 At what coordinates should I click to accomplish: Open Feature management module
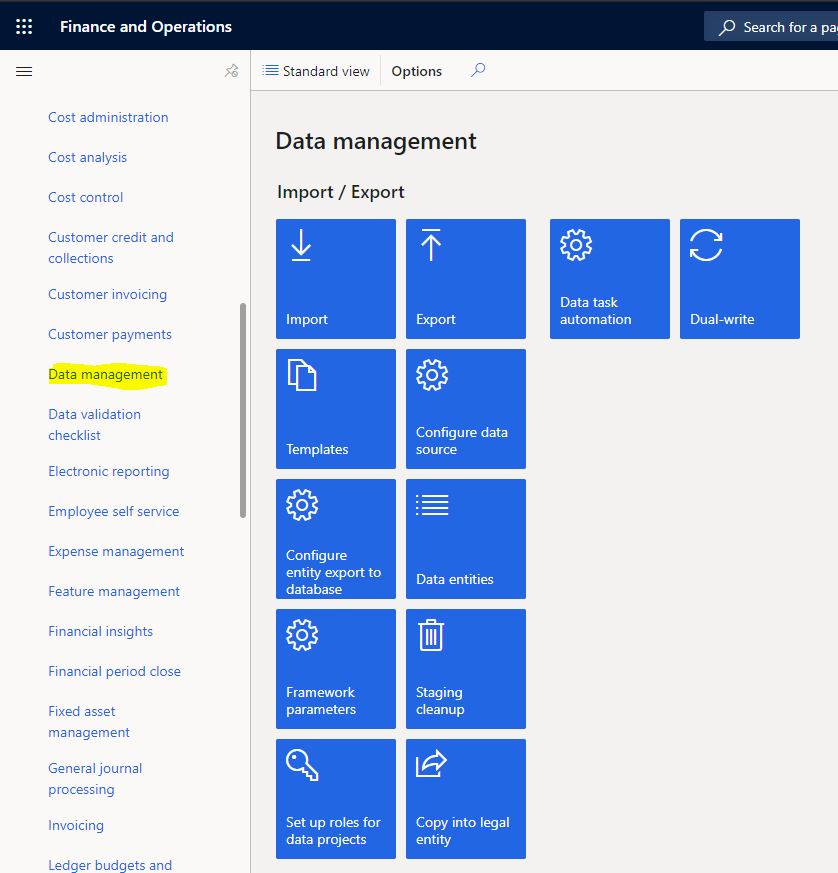coord(114,592)
